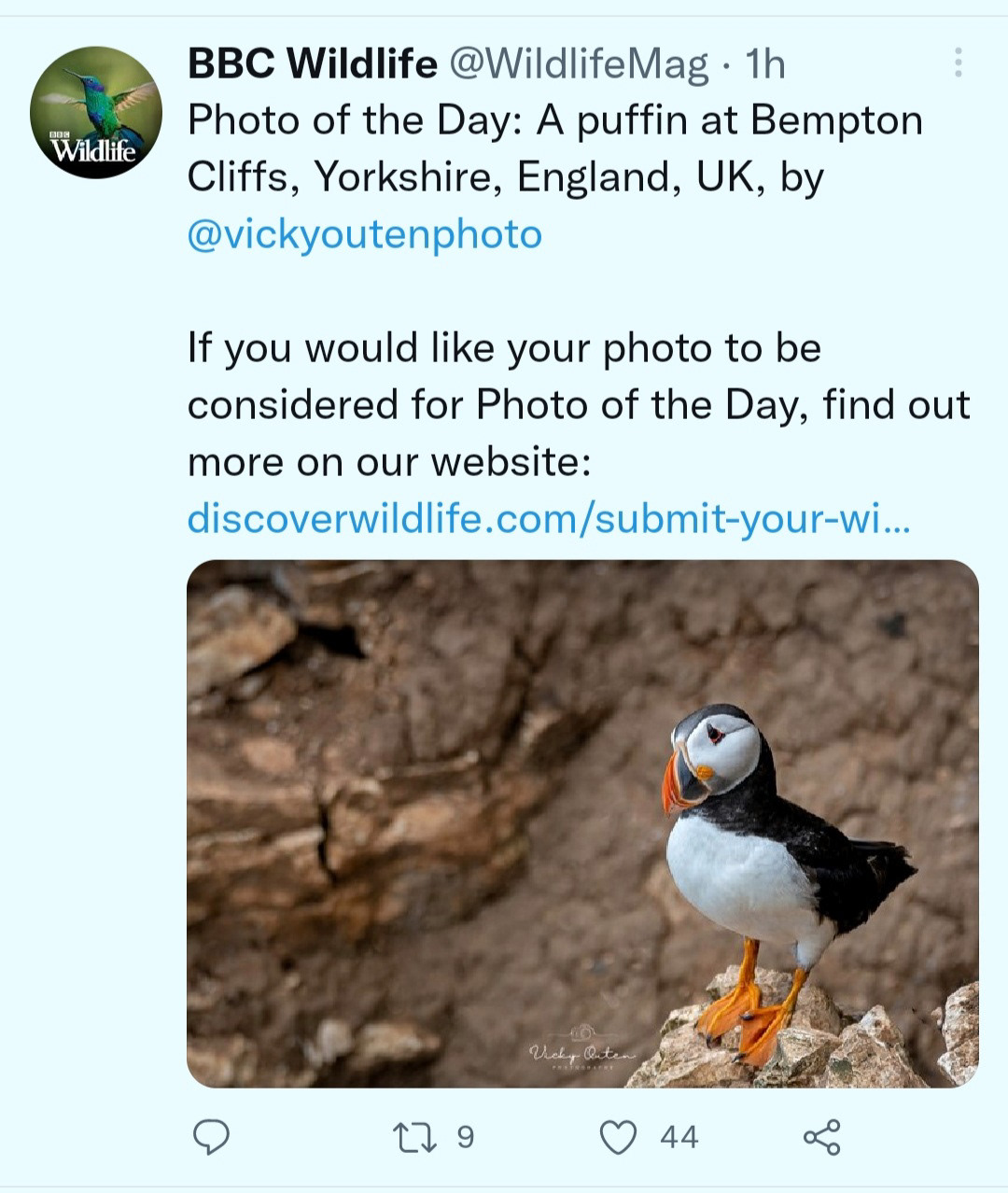The height and width of the screenshot is (1193, 1008).
Task: Click the "more on our website:" text
Action: click(389, 462)
